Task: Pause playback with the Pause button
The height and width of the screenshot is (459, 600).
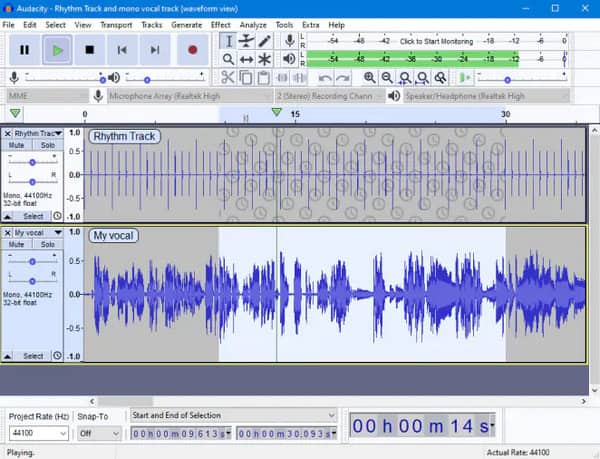Action: [24, 50]
